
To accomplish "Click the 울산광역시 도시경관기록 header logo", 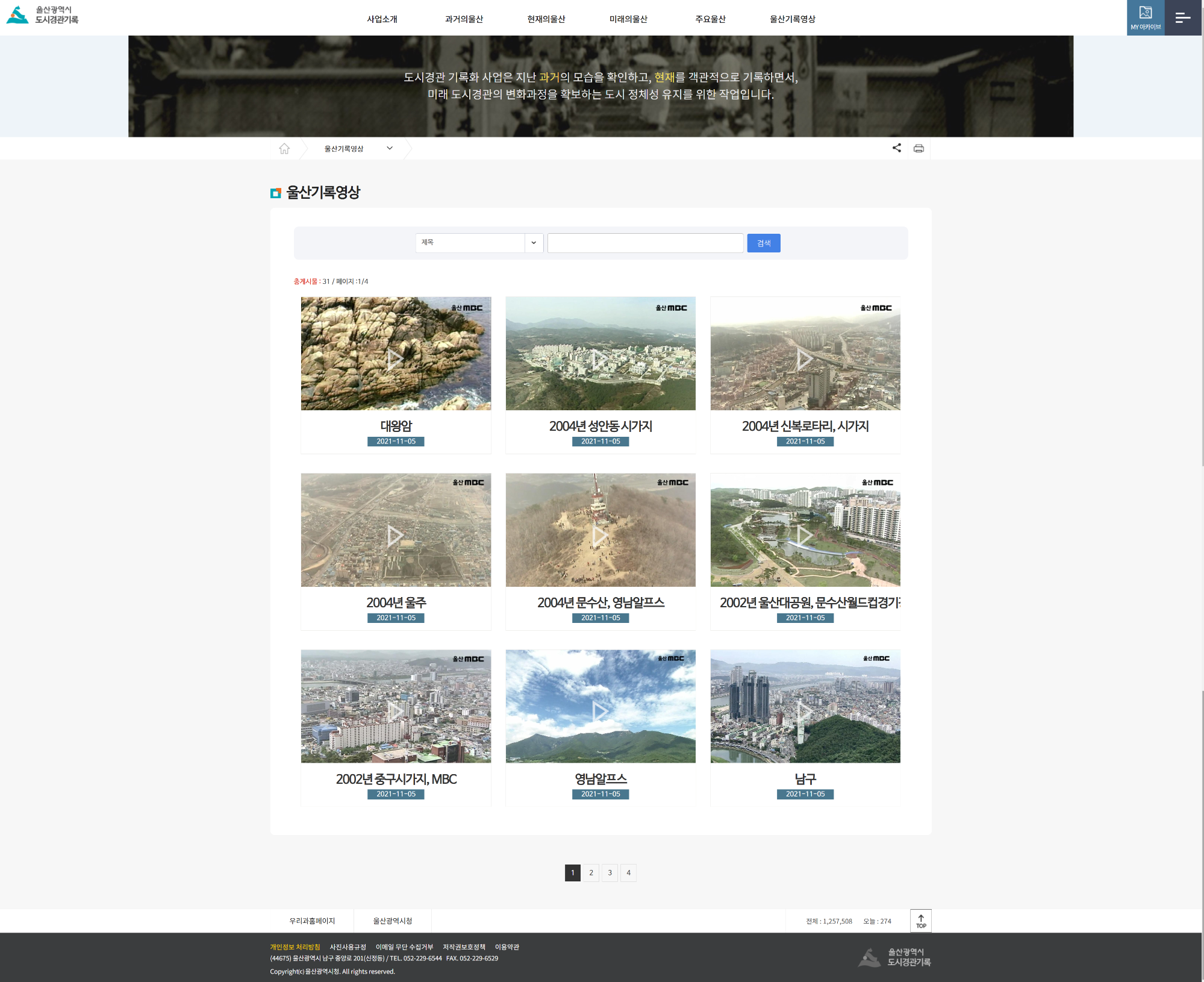I will coord(43,15).
